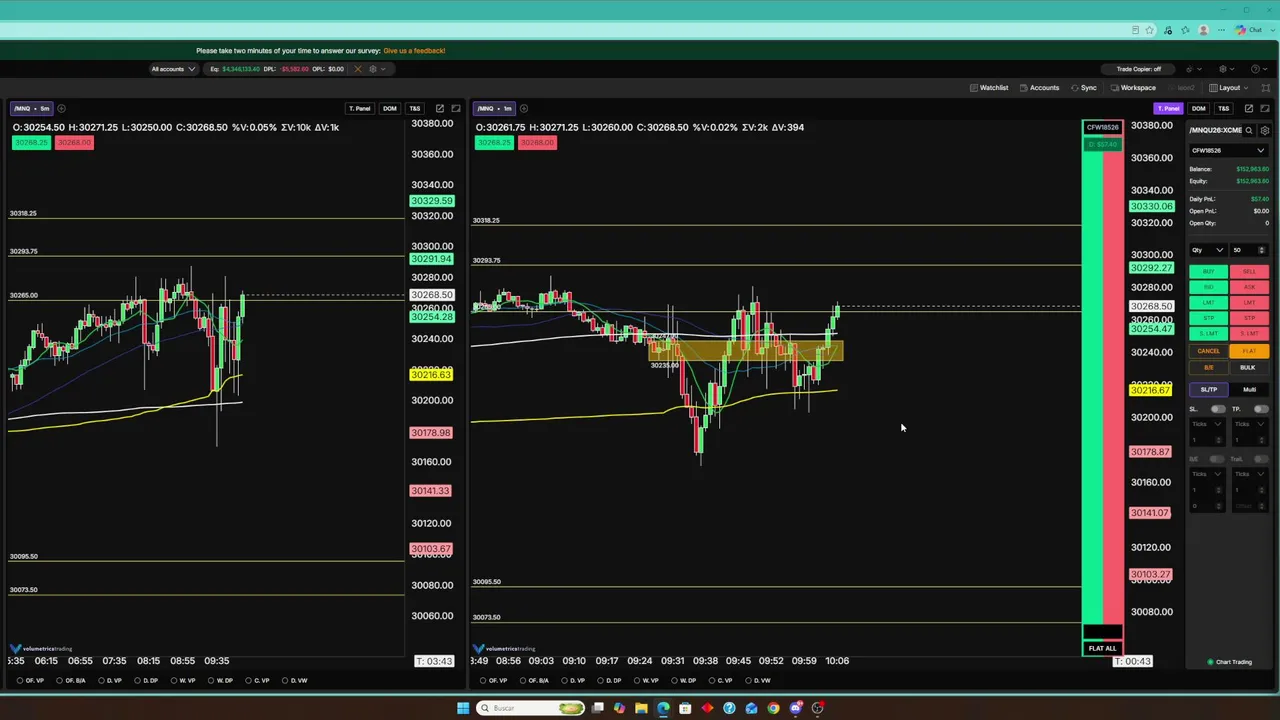Open File Explorer from taskbar
The image size is (1280, 720).
[x=641, y=708]
